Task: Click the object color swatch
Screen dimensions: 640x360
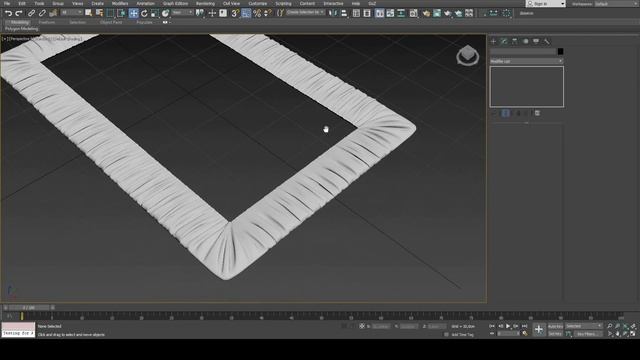Action: point(560,51)
